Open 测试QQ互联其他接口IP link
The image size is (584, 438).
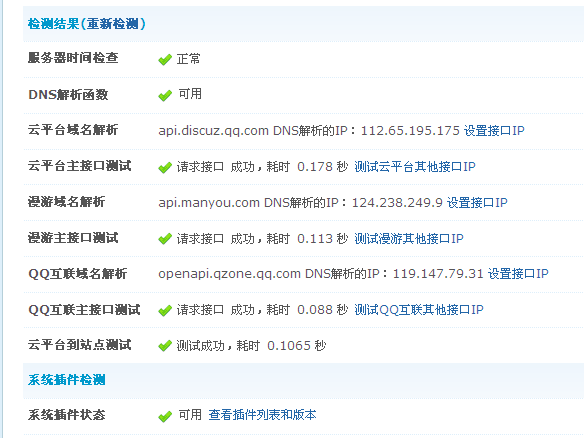click(x=419, y=310)
